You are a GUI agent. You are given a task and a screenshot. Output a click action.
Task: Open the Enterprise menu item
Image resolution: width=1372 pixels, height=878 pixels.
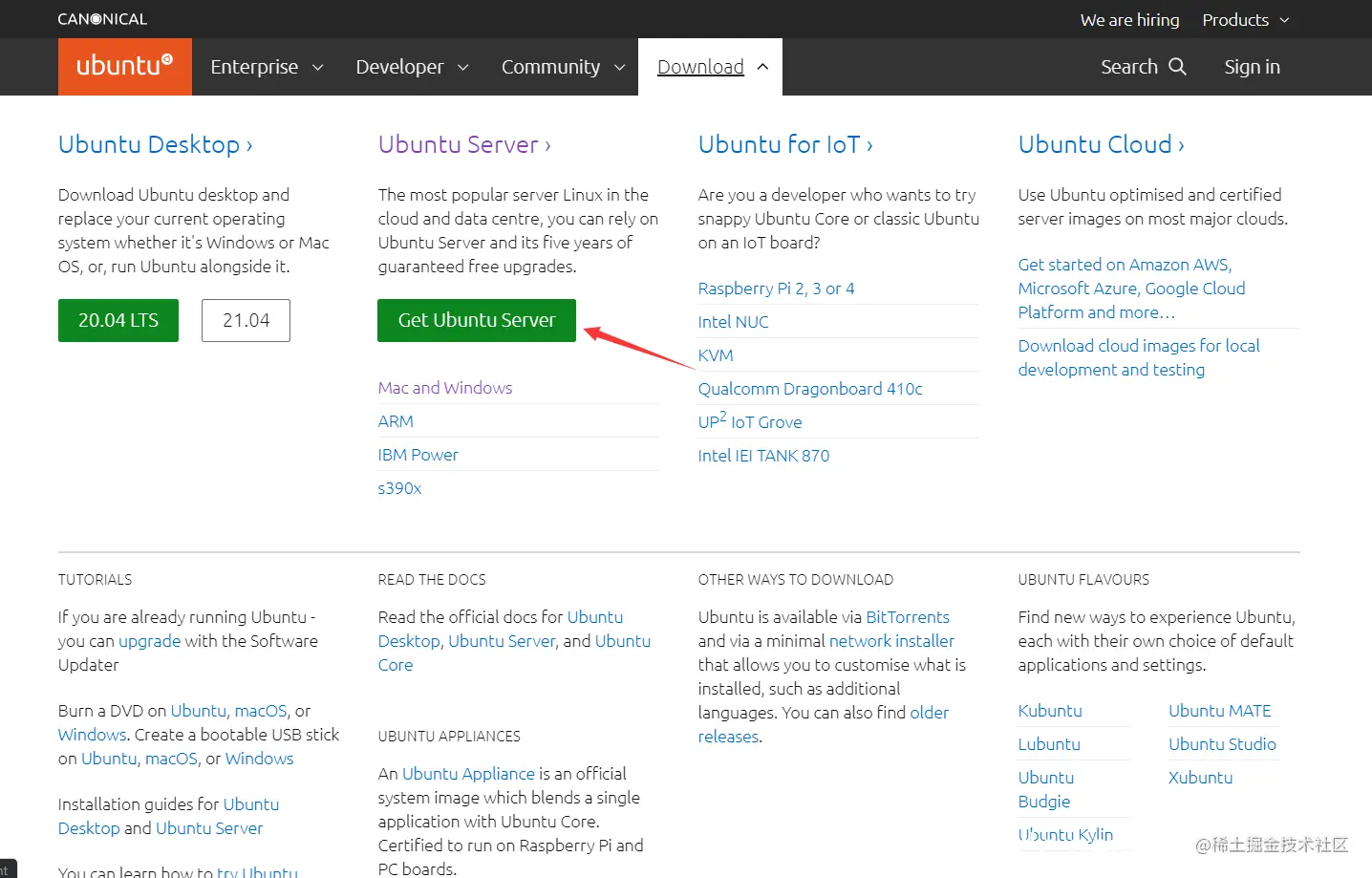254,67
